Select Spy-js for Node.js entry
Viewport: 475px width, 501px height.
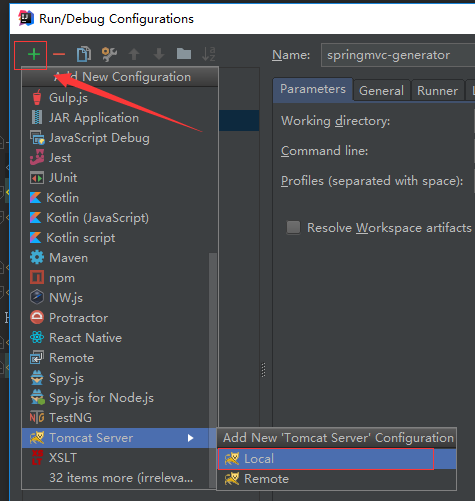[115, 398]
